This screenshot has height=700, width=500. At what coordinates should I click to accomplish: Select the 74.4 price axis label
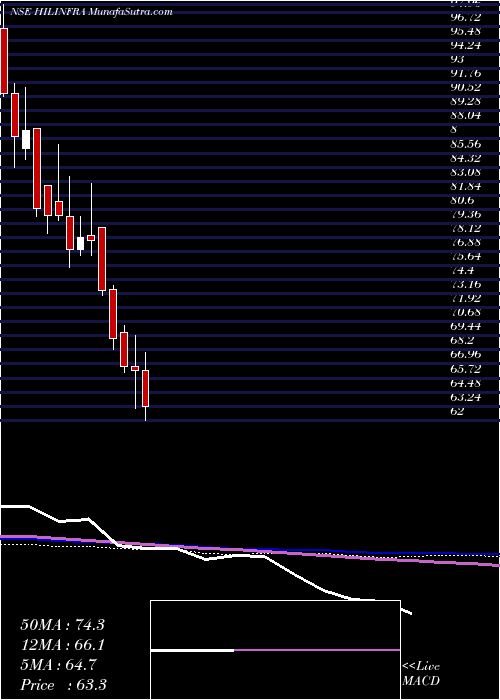[462, 270]
